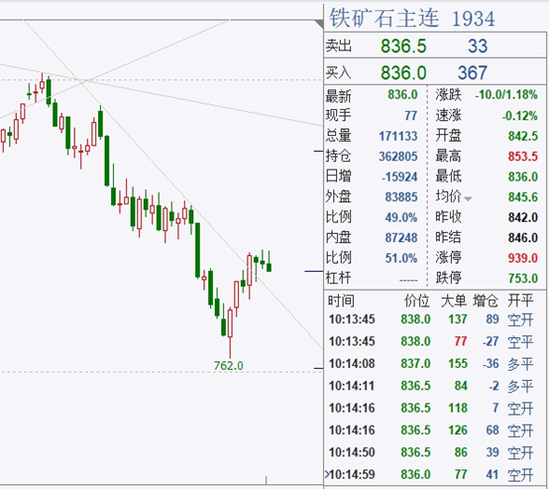This screenshot has height=490, width=550.
Task: Click the 买入 volume 367
Action: [472, 73]
